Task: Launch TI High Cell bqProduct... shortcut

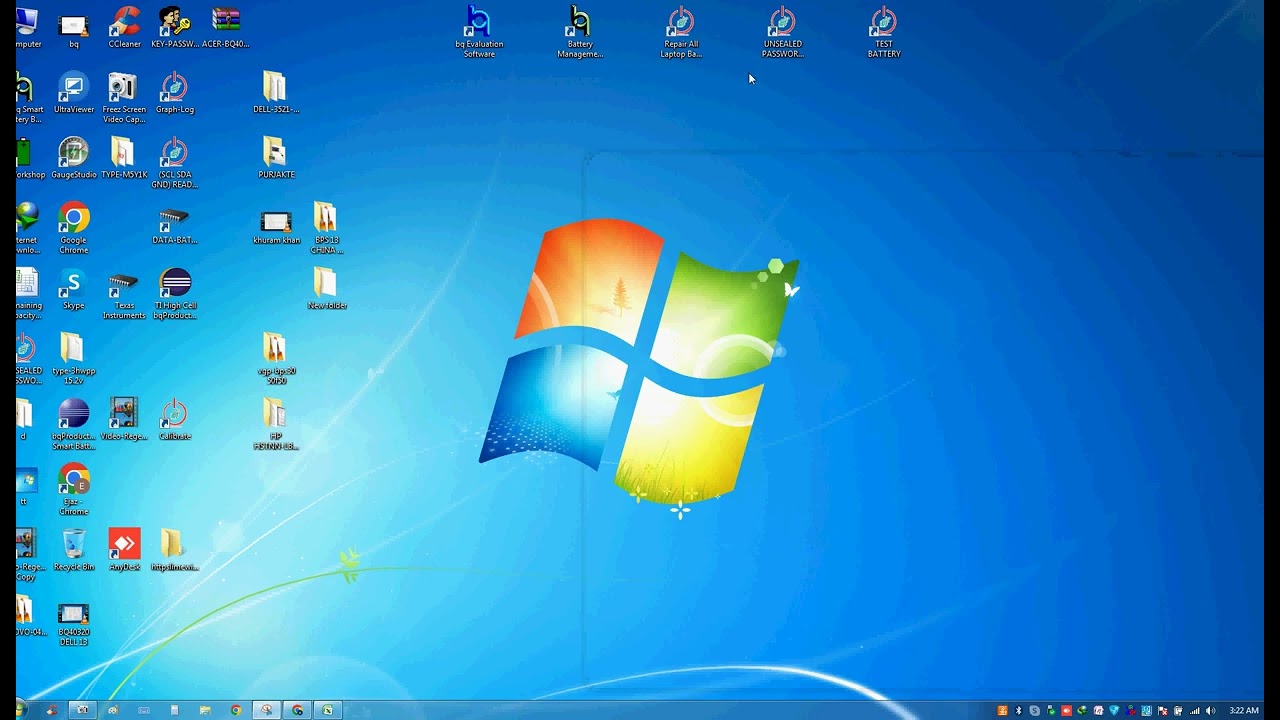Action: click(x=174, y=294)
